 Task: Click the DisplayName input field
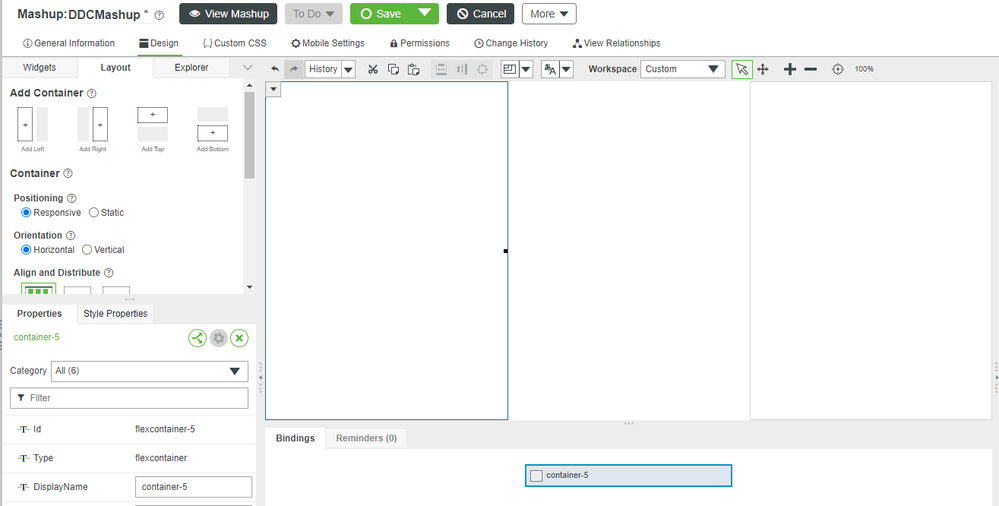coord(194,487)
